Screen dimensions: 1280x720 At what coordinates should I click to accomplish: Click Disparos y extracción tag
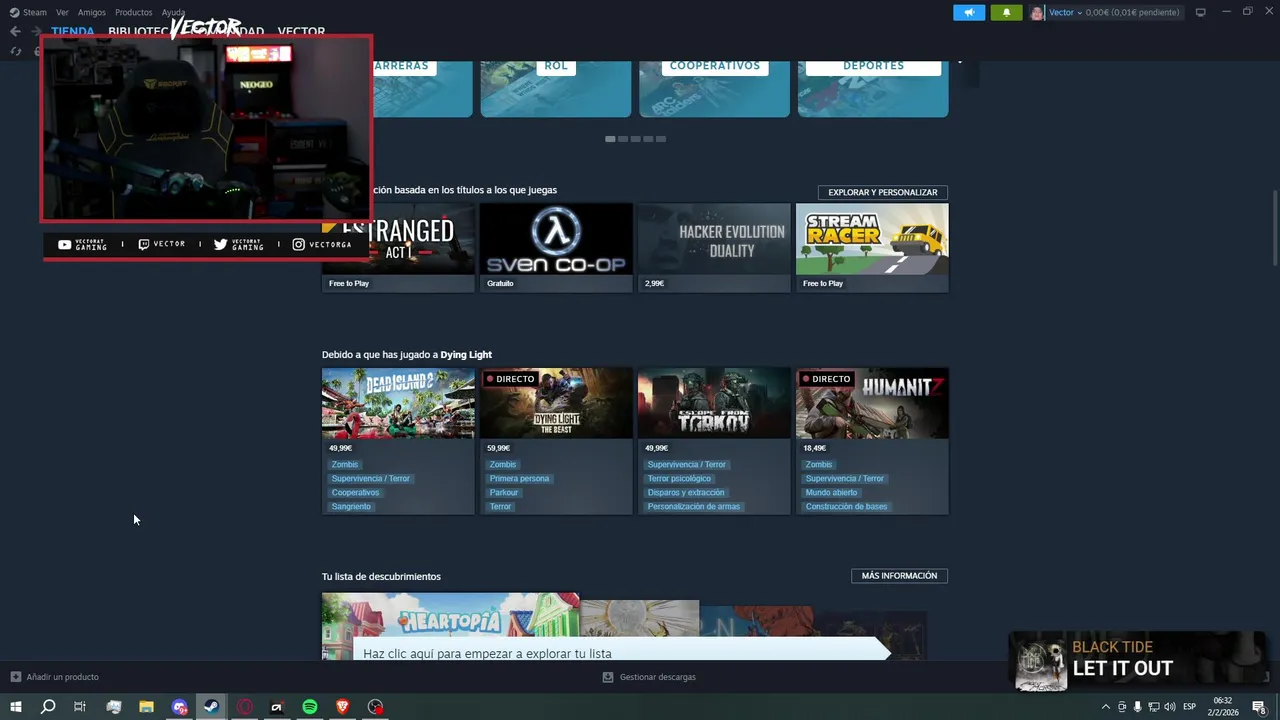coord(686,492)
